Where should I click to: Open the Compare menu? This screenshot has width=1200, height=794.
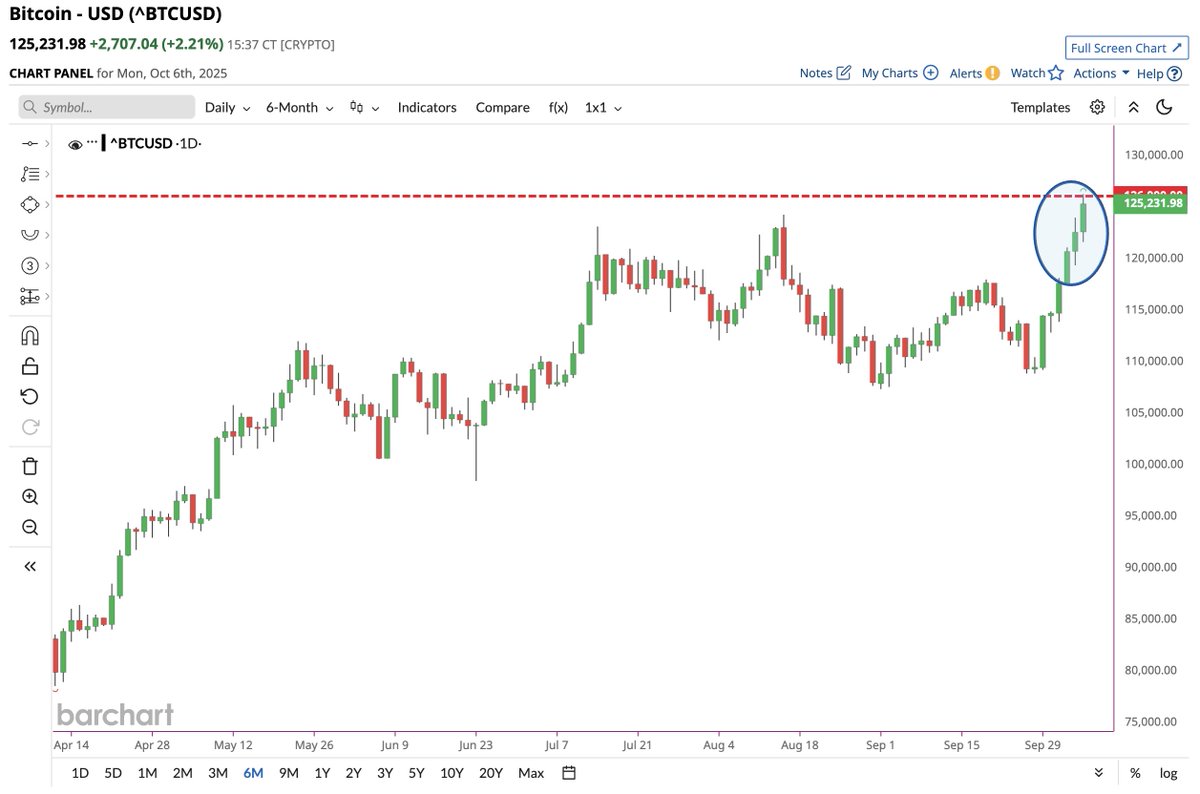(x=502, y=107)
